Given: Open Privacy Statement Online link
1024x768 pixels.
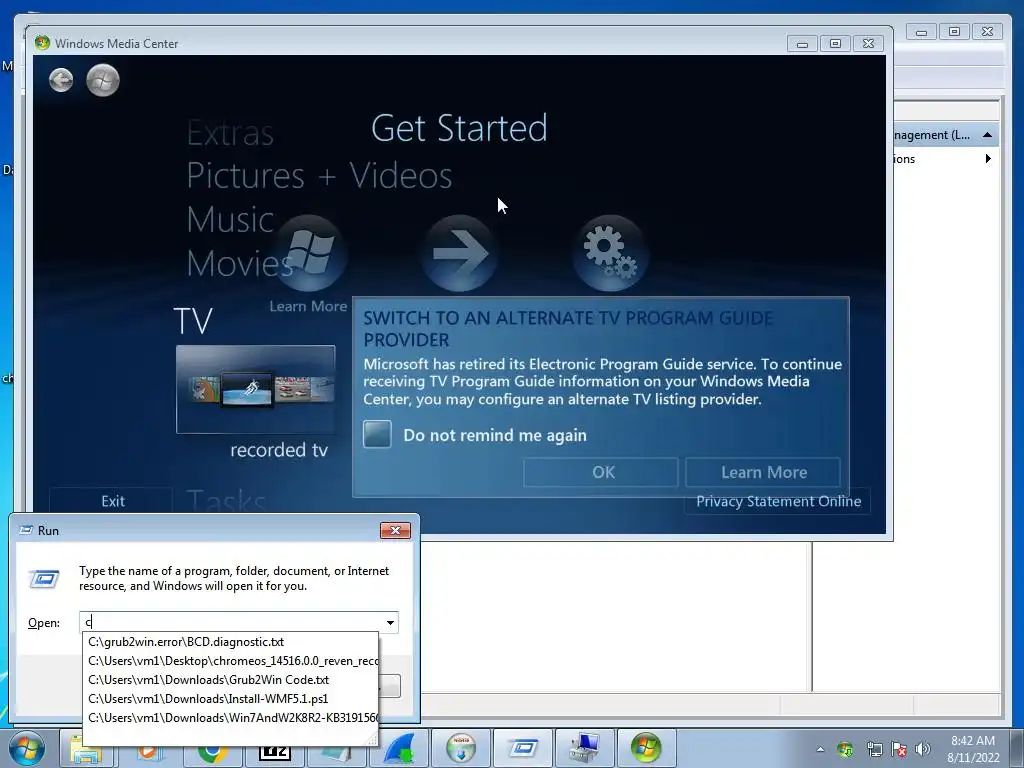Looking at the screenshot, I should (778, 502).
